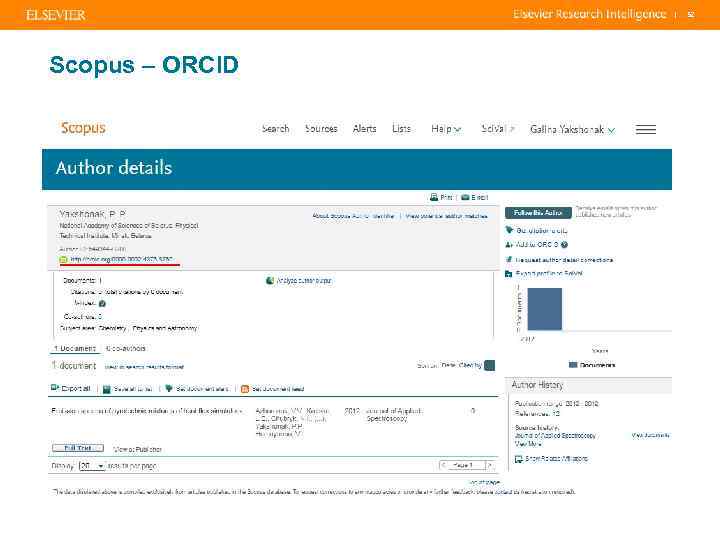Click the Follow this Author button
Viewport: 720px width, 540px height.
(x=538, y=213)
